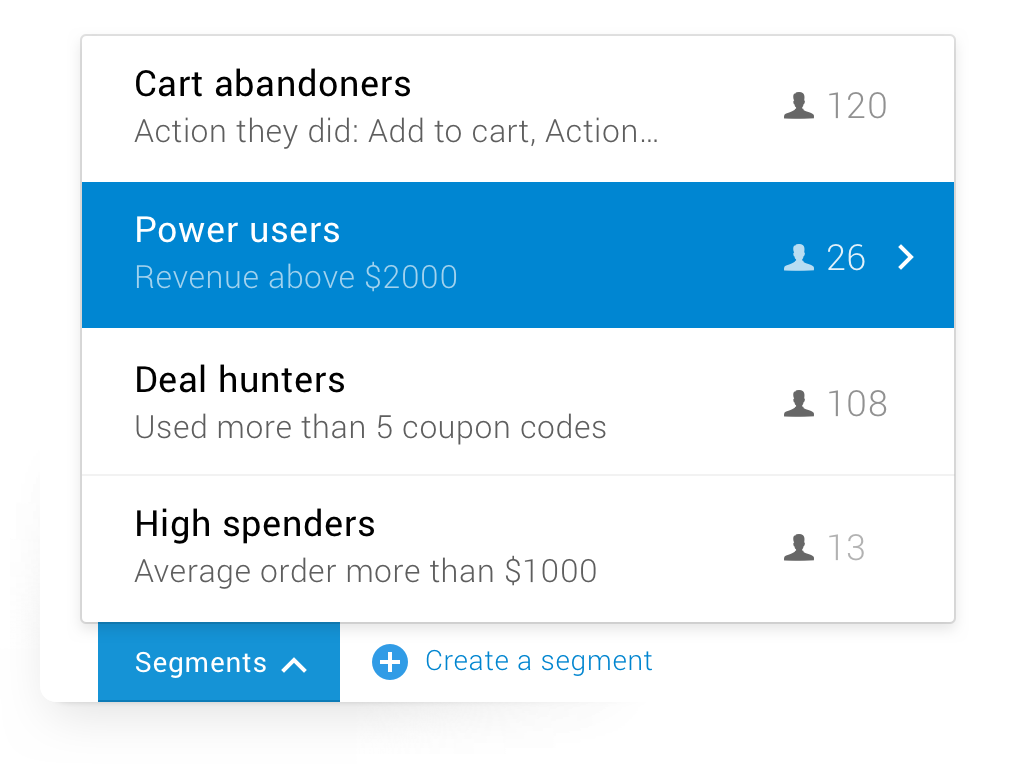The image size is (1028, 770).
Task: Click the Segments button label
Action: (x=201, y=662)
